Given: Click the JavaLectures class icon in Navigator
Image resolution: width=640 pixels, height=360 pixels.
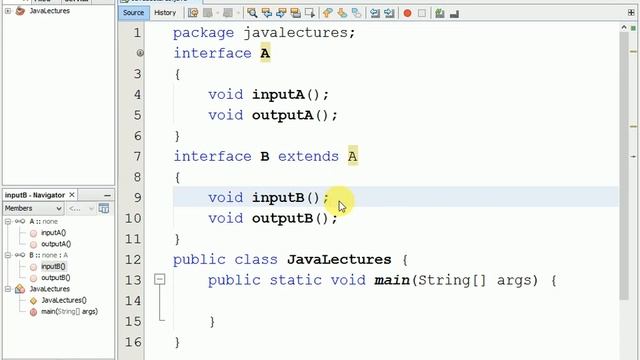Looking at the screenshot, I should coord(20,289).
